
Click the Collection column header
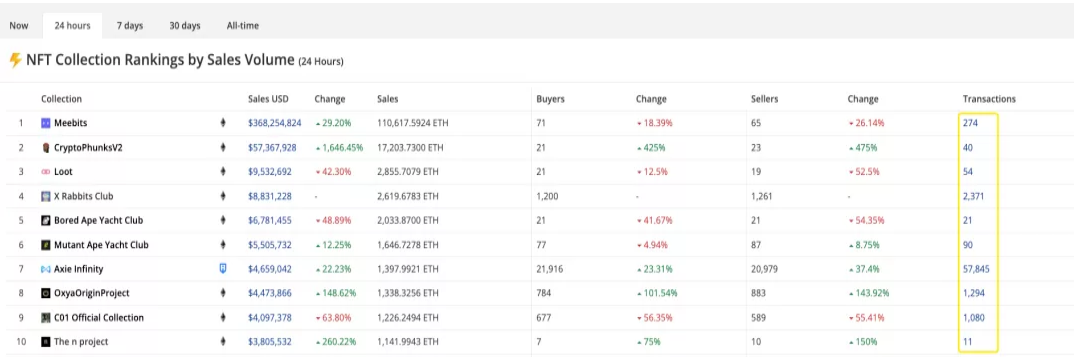[x=61, y=99]
